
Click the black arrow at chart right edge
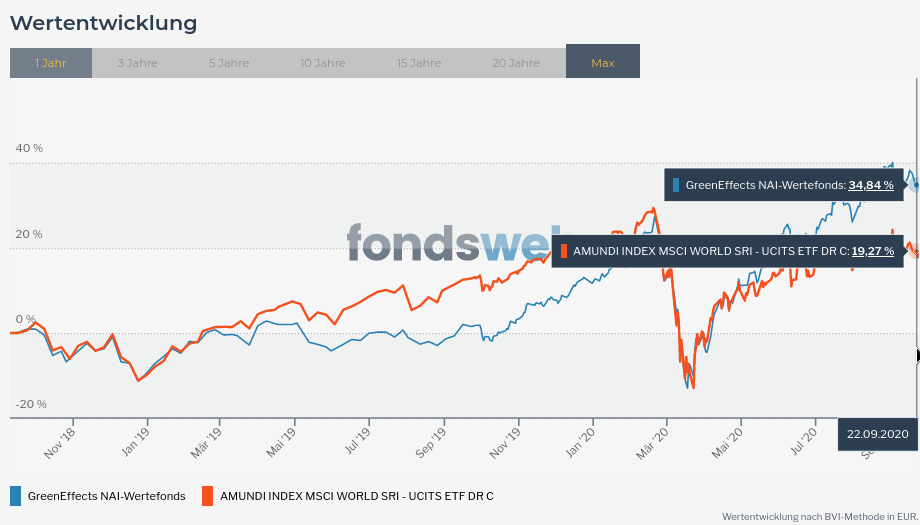click(917, 355)
